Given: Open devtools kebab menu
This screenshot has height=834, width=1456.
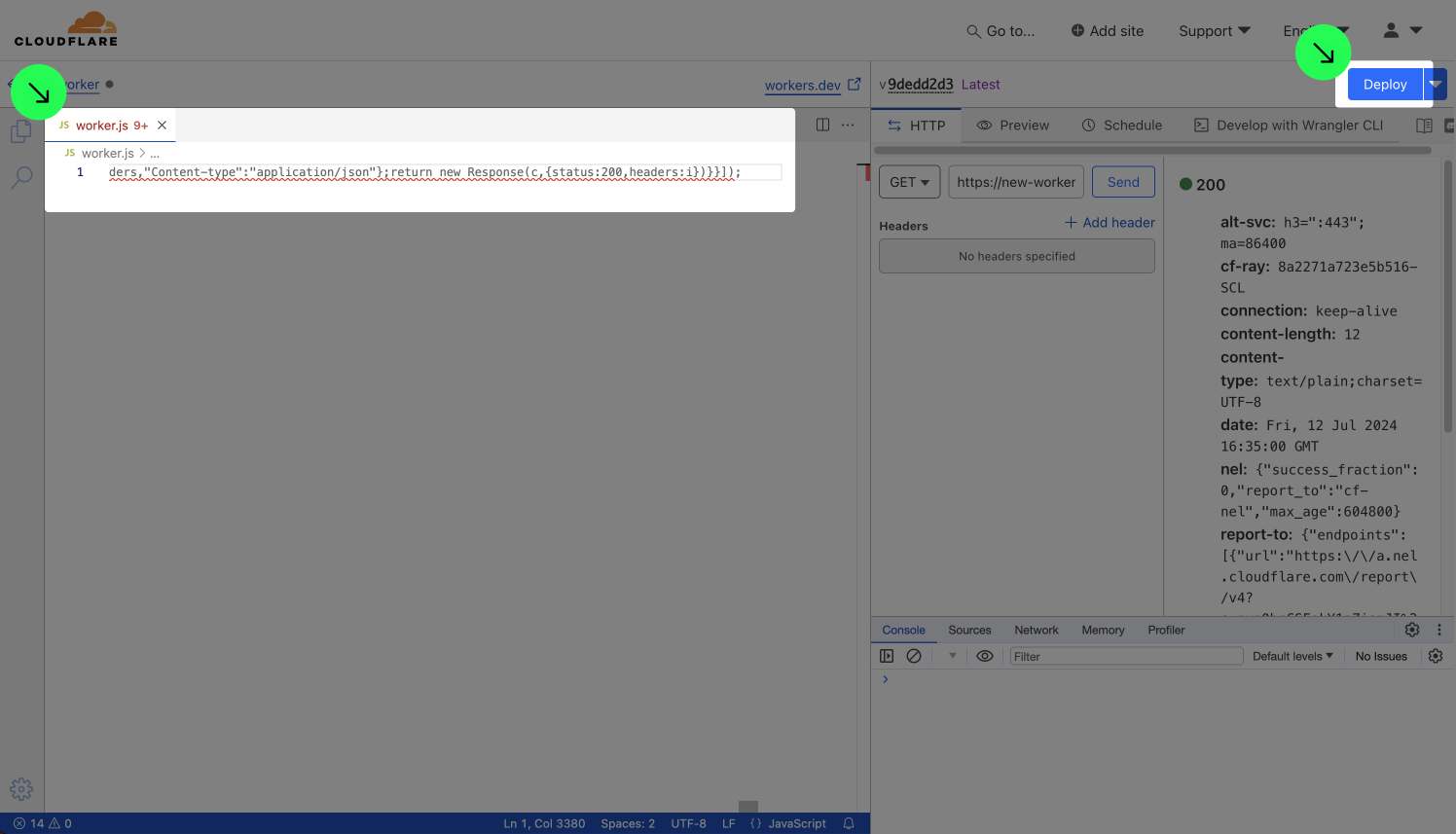Looking at the screenshot, I should (1439, 630).
